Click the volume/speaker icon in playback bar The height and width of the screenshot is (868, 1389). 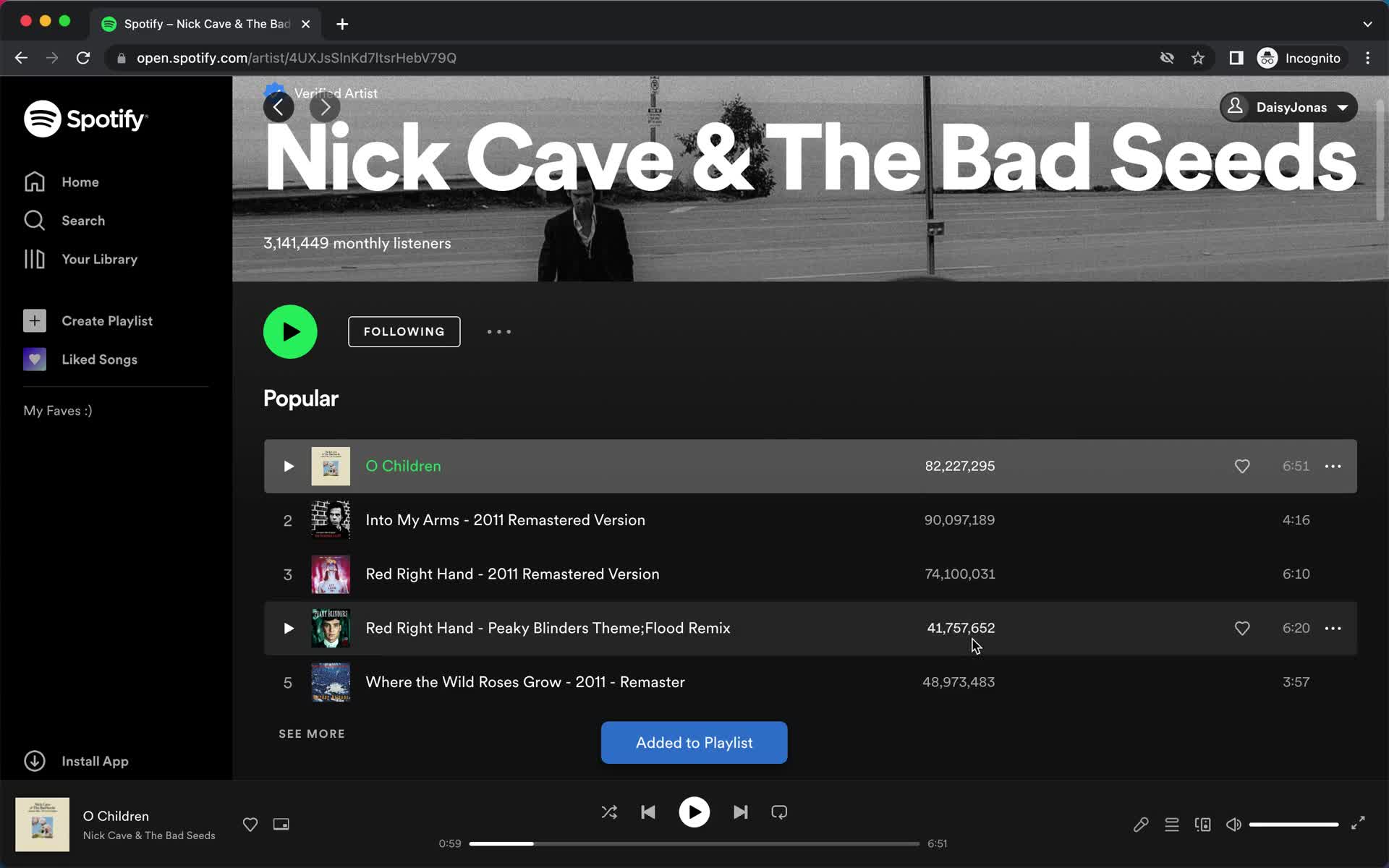pyautogui.click(x=1234, y=824)
